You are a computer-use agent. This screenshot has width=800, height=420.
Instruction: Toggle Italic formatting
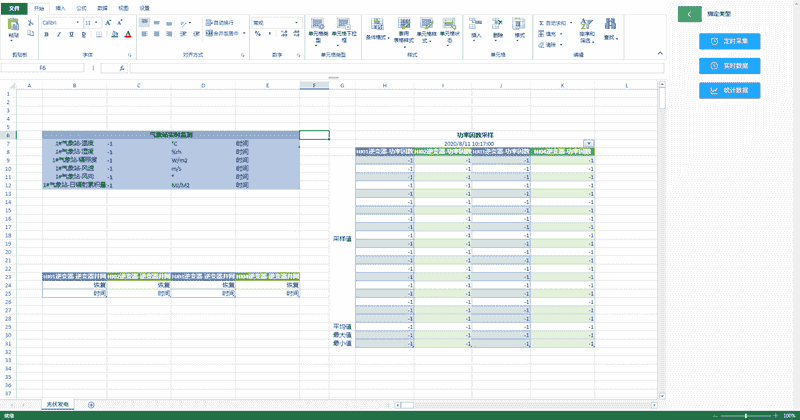point(59,34)
